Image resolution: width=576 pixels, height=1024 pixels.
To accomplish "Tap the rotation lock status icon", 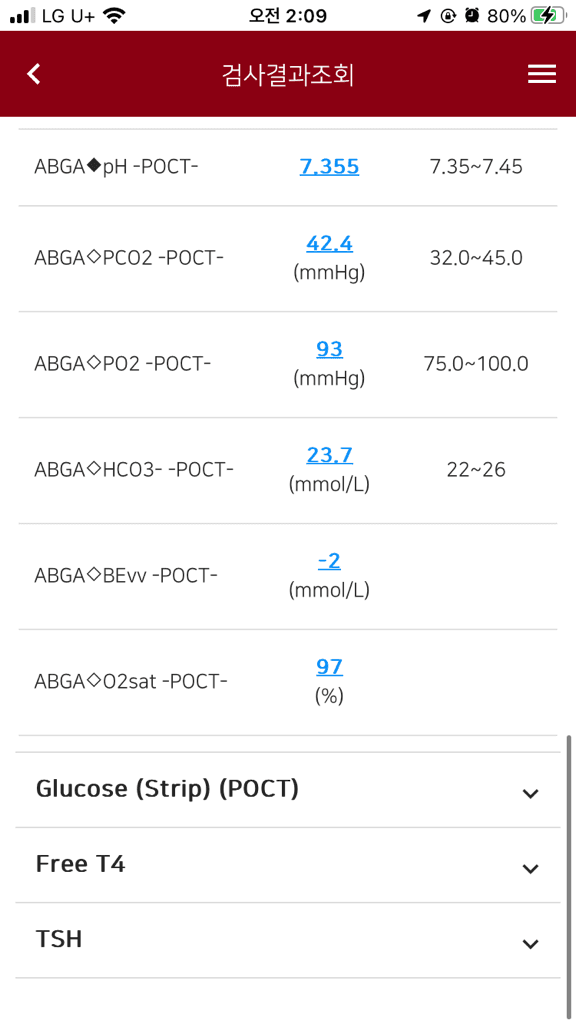I will coord(448,16).
